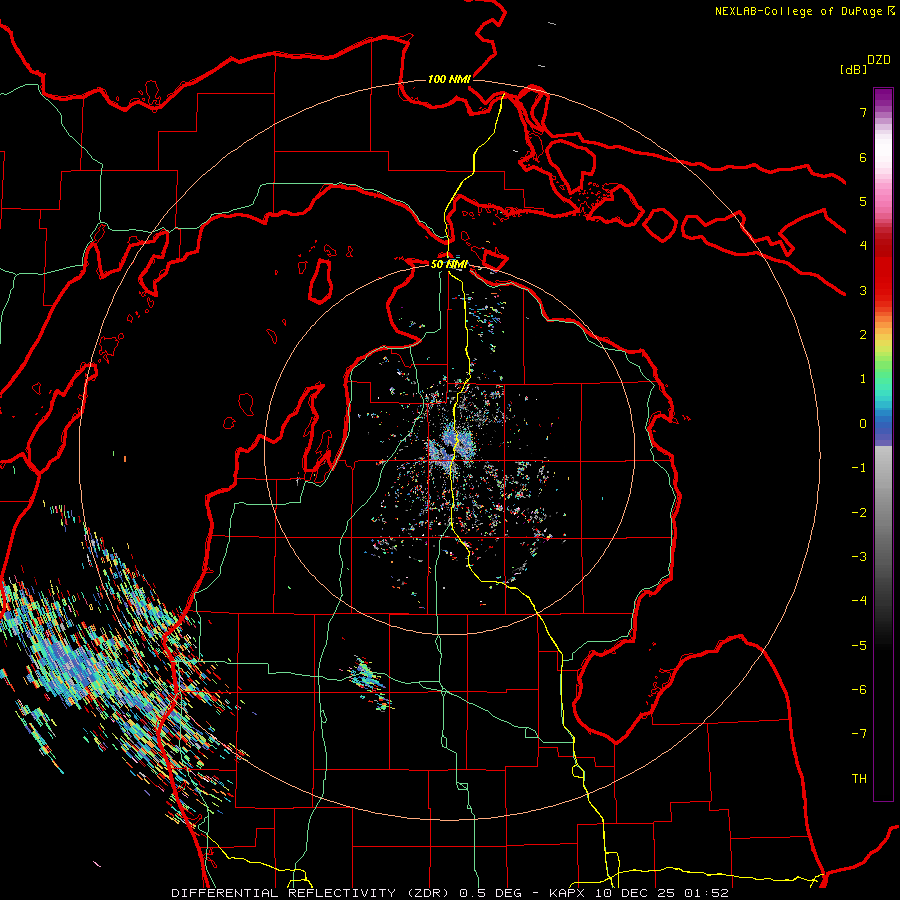This screenshot has width=900, height=900.
Task: Click the DZD legend title
Action: [879, 60]
